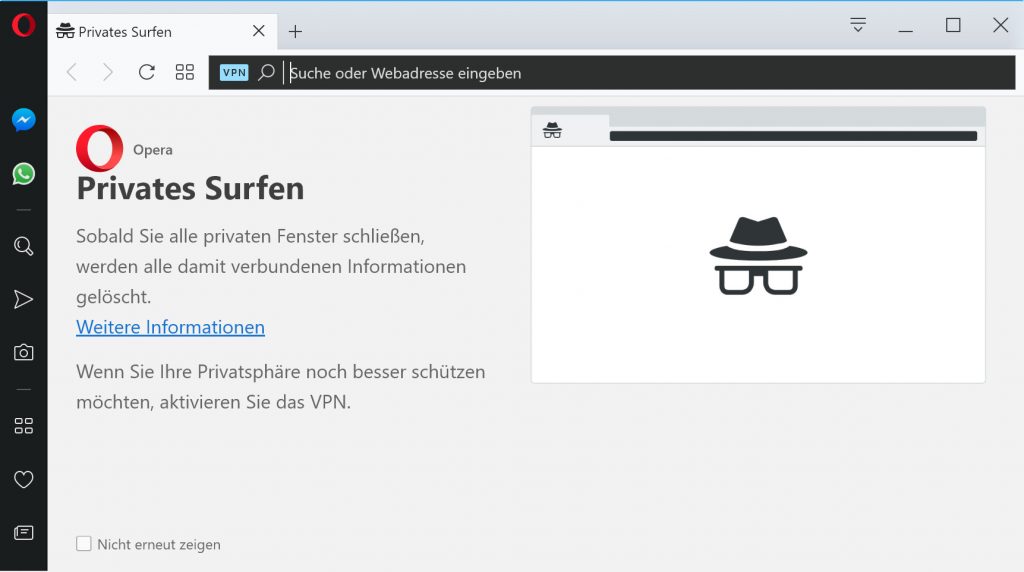The image size is (1024, 572).
Task: Minimize the Opera window
Action: pyautogui.click(x=905, y=30)
